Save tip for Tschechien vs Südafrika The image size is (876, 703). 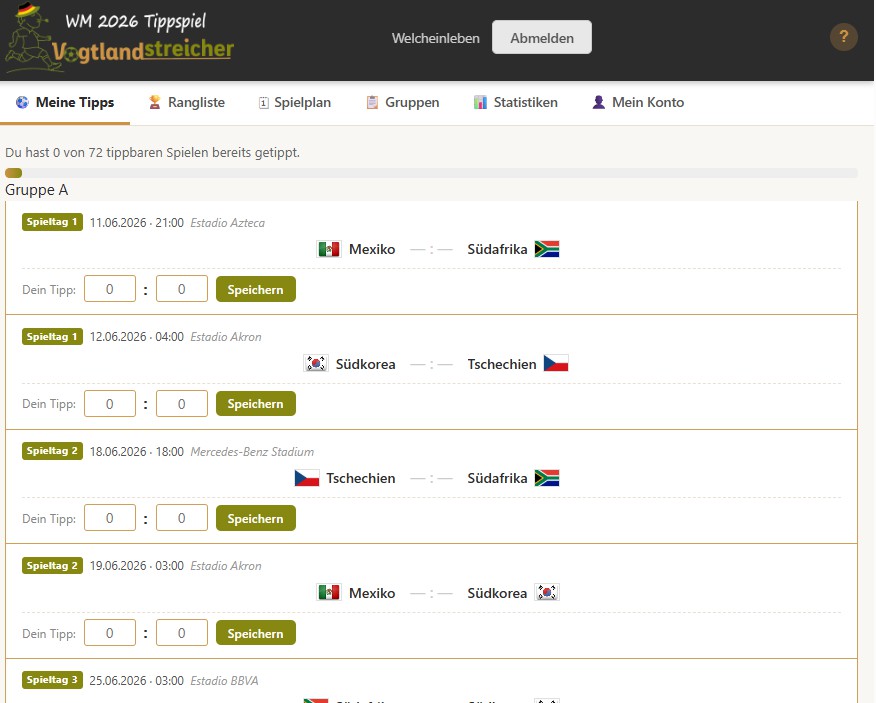point(256,519)
